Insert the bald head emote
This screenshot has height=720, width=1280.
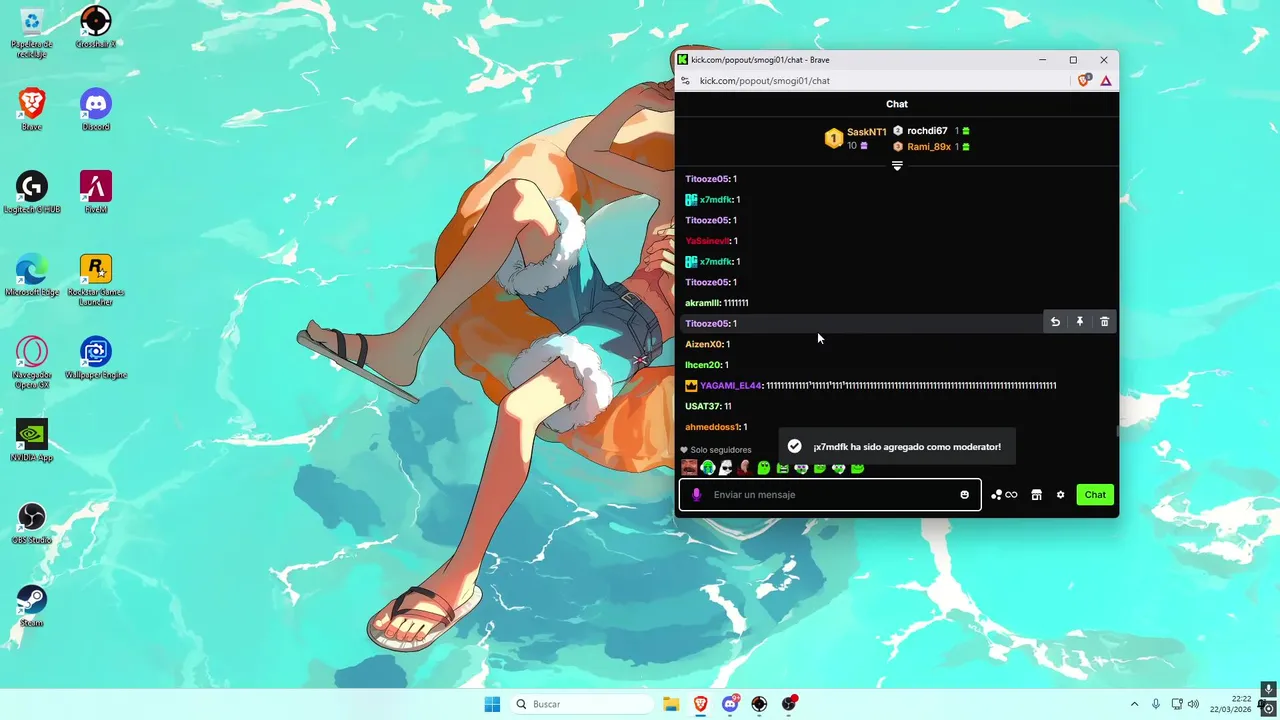tap(745, 468)
